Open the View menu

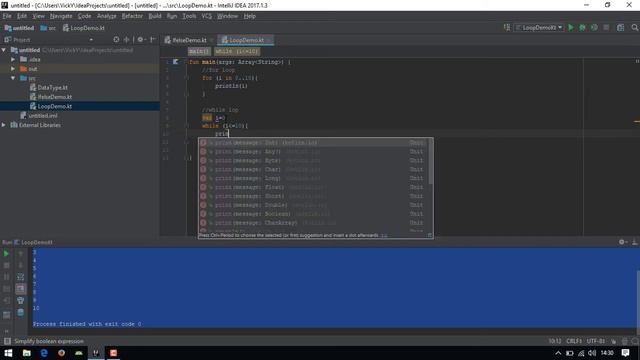pyautogui.click(x=38, y=16)
